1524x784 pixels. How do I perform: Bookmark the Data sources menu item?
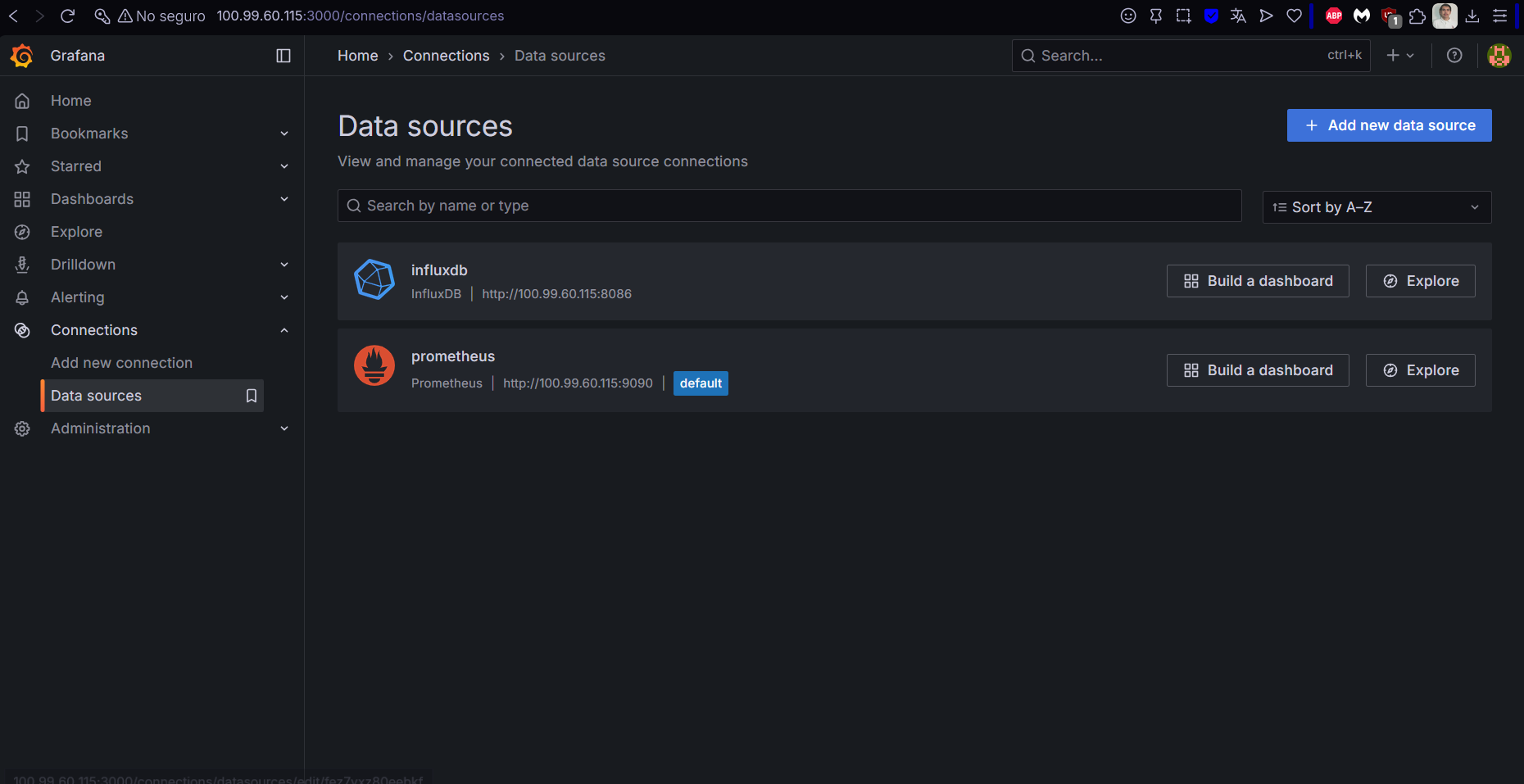click(252, 396)
